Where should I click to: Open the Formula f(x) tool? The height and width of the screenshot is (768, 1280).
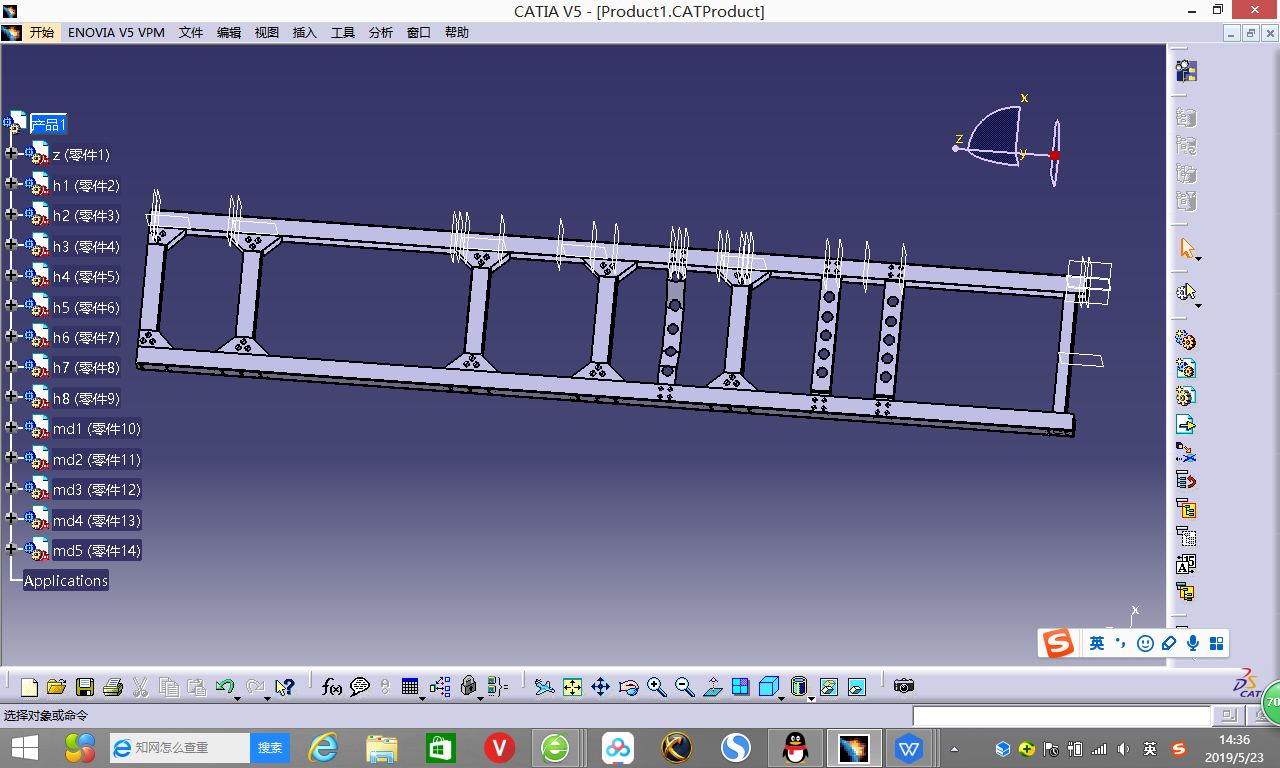pyautogui.click(x=332, y=687)
